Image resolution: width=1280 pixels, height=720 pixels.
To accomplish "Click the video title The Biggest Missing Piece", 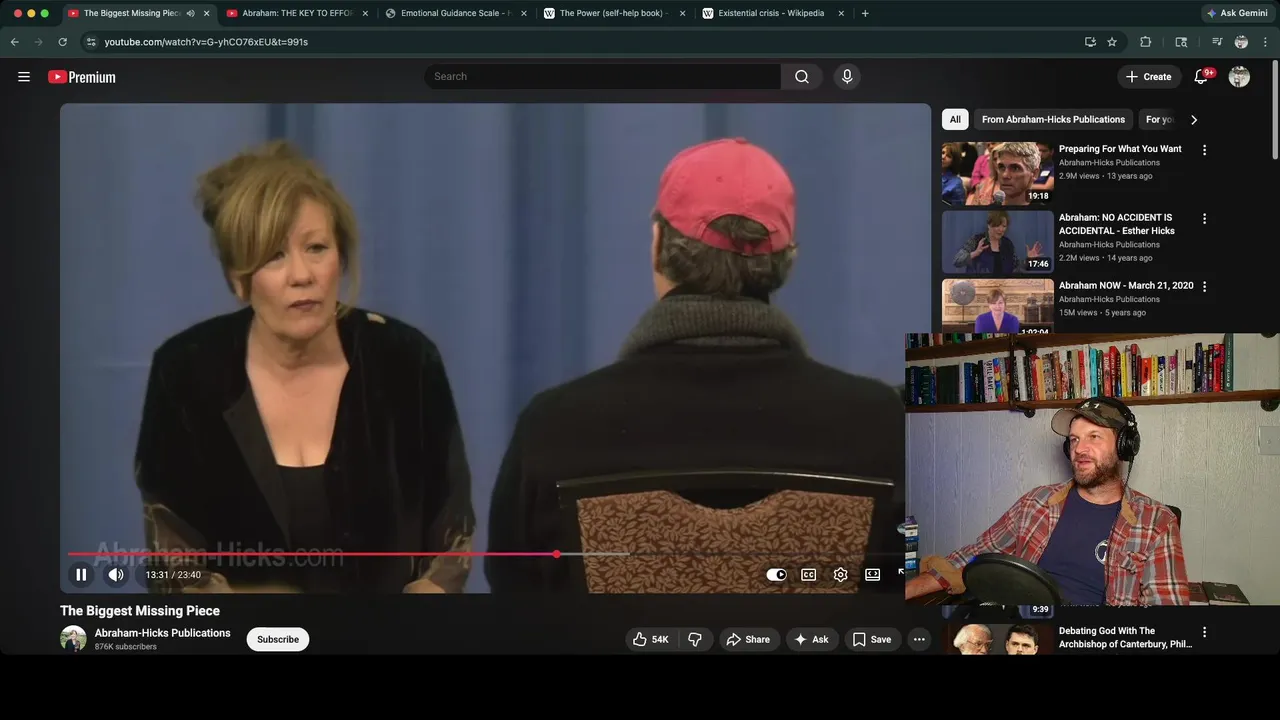I will point(140,611).
